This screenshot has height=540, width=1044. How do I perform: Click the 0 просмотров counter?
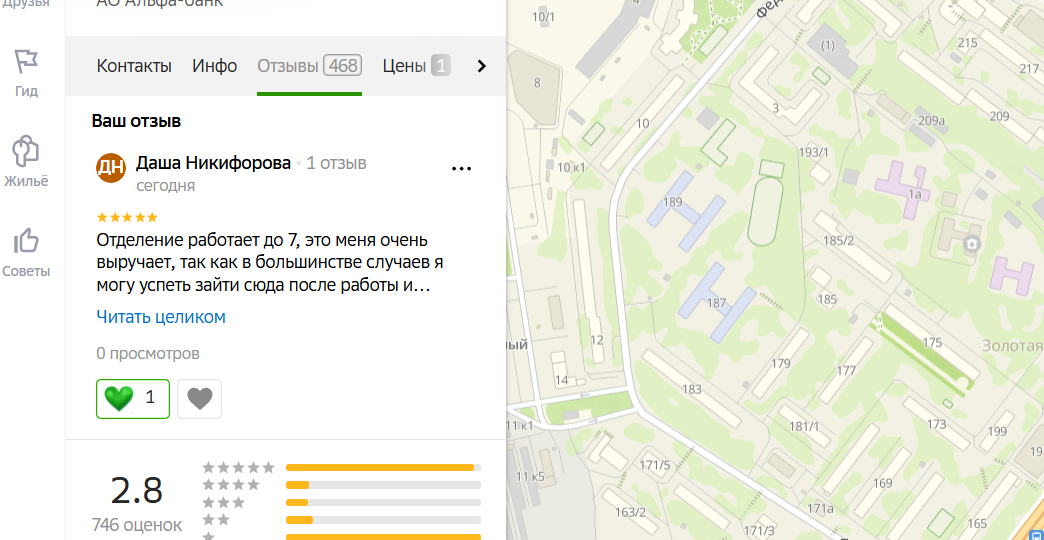[148, 354]
